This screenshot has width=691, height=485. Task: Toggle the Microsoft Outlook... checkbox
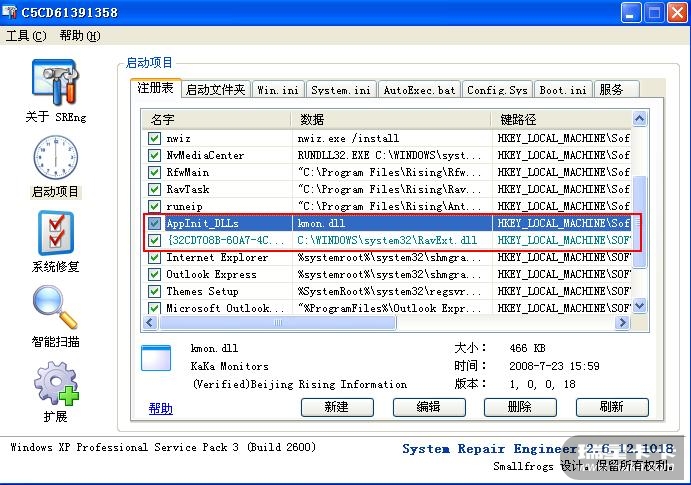[154, 308]
